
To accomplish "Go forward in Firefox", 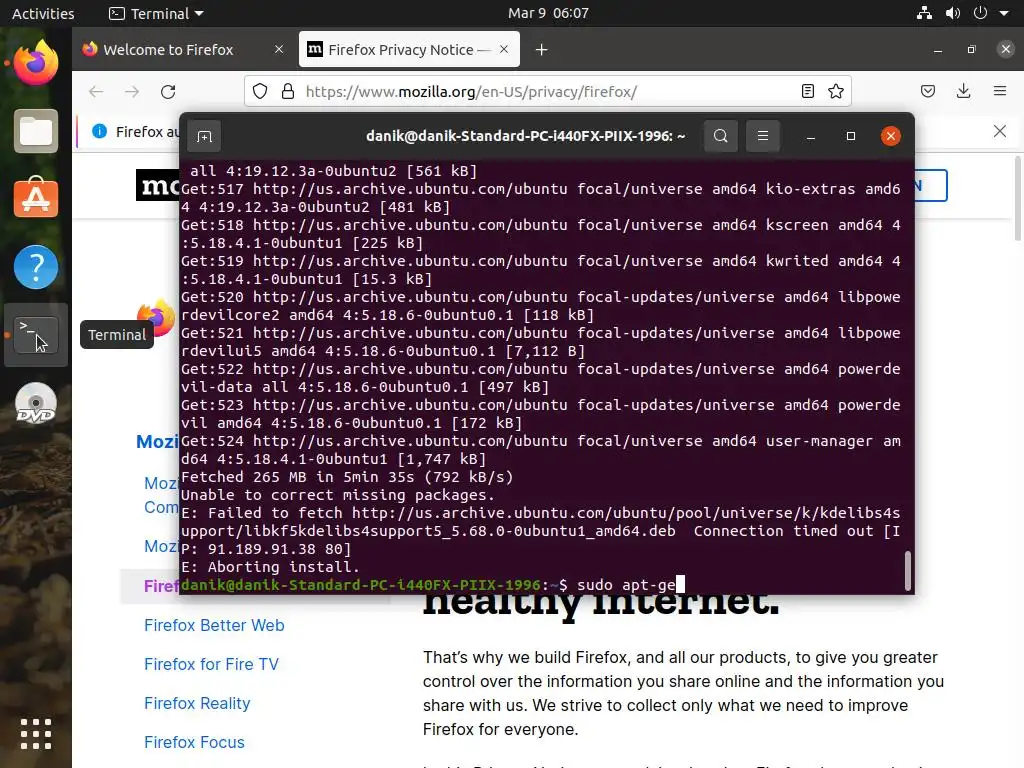I will (x=132, y=91).
